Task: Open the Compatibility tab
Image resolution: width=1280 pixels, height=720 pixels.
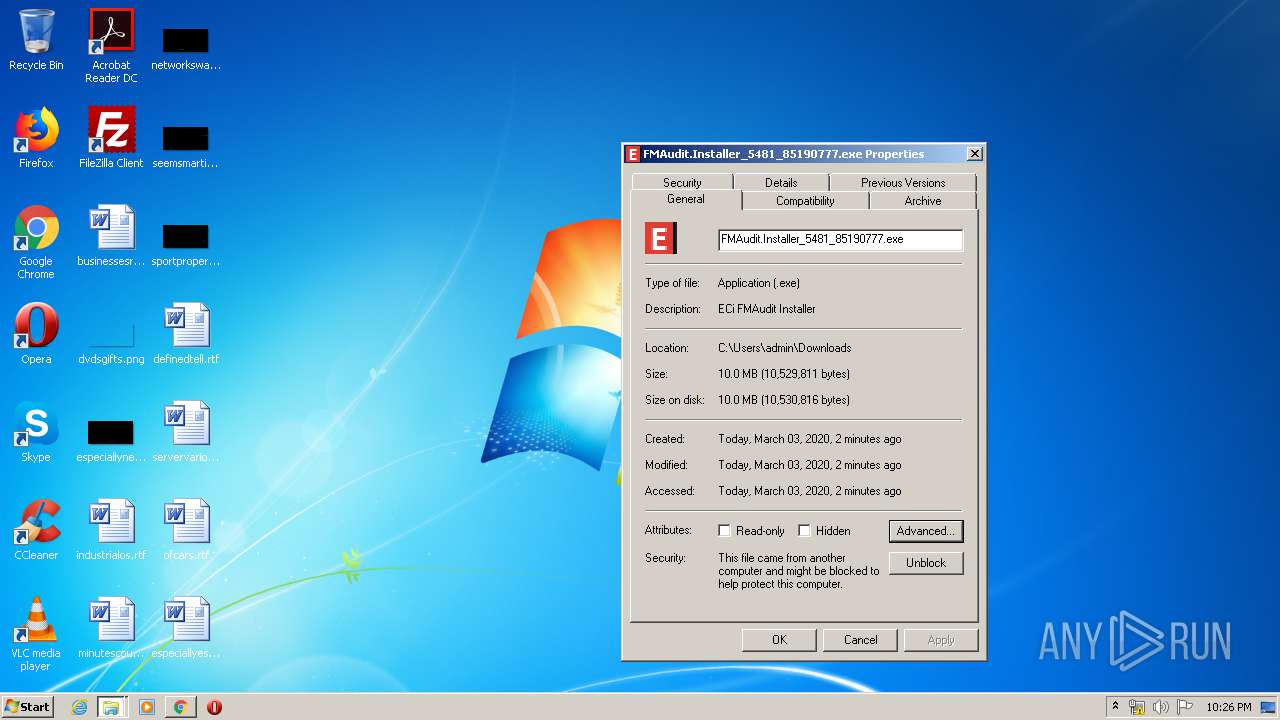Action: (805, 200)
